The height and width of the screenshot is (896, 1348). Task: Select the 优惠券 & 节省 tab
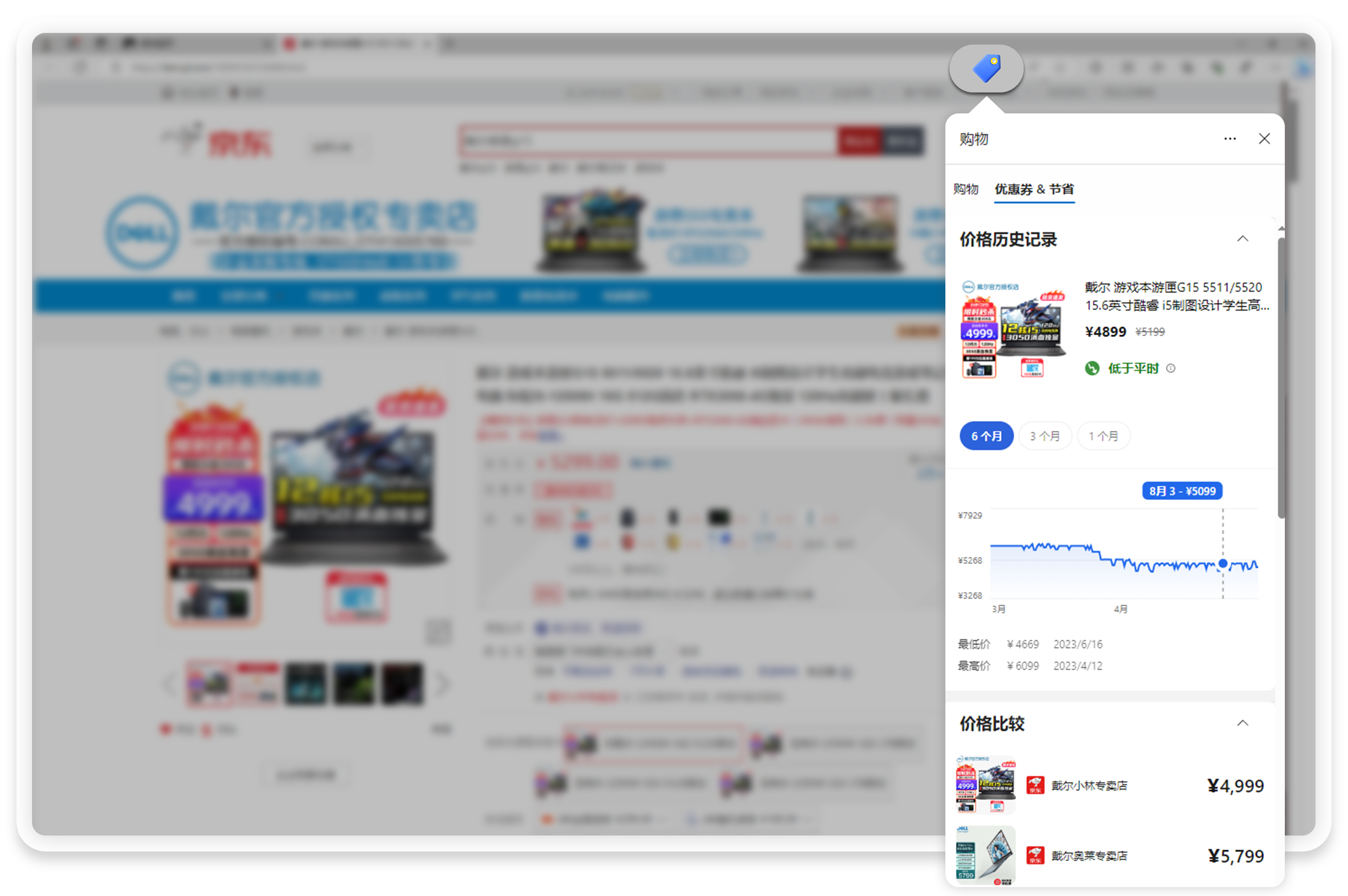[1034, 189]
